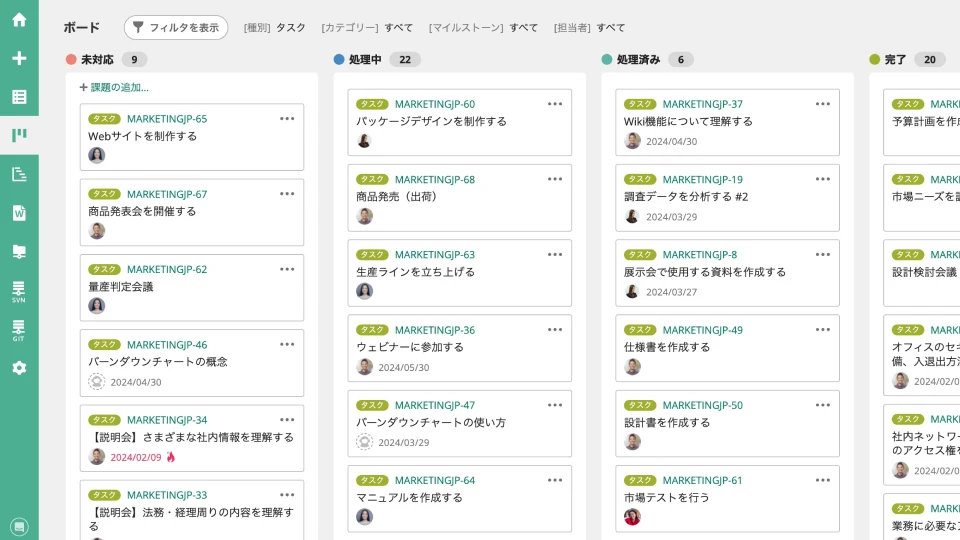960x540 pixels.
Task: Open three-dot menu on MARKETINGJP-37 card
Action: click(x=823, y=104)
